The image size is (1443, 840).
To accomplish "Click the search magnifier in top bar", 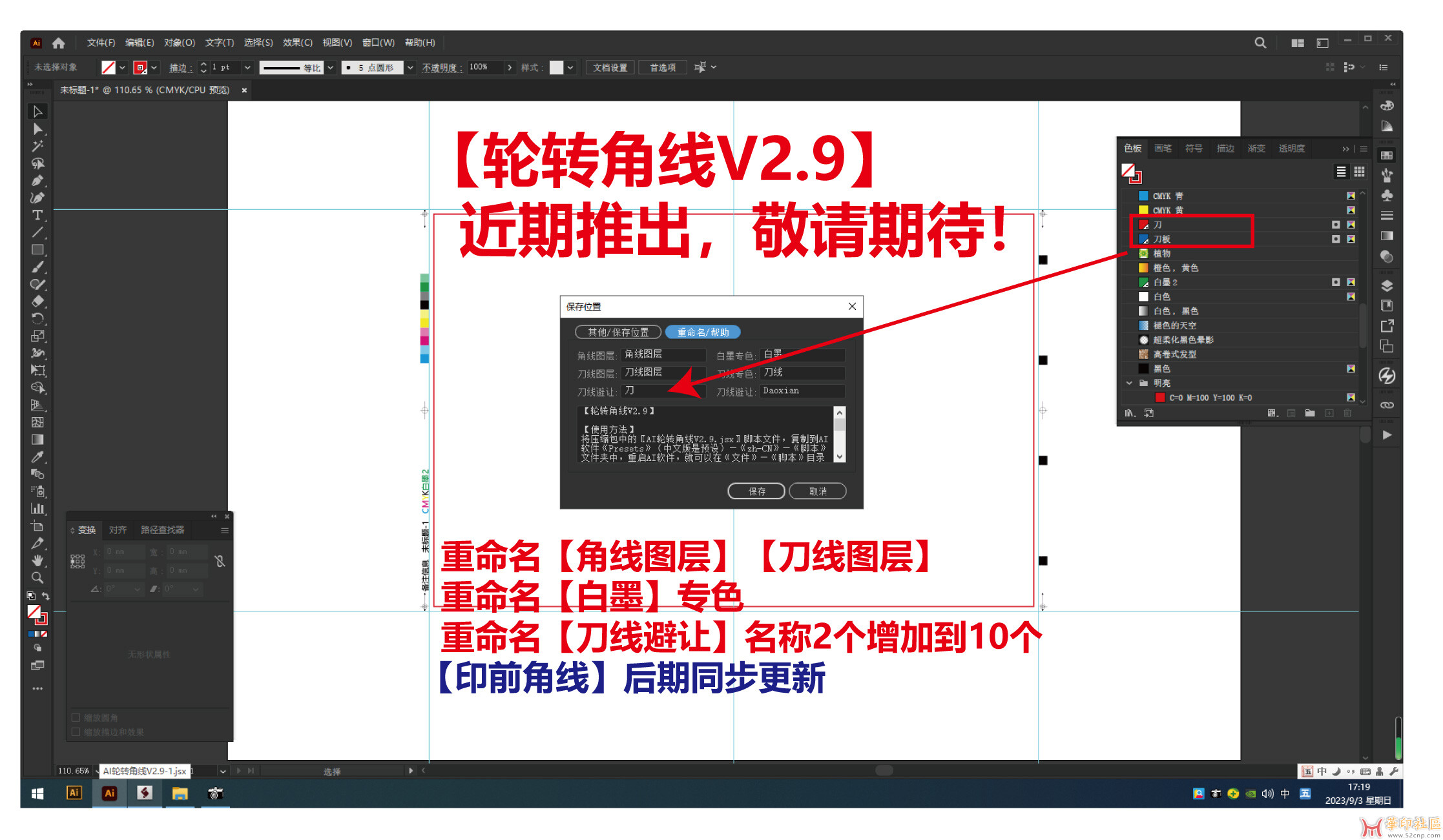I will 1260,43.
